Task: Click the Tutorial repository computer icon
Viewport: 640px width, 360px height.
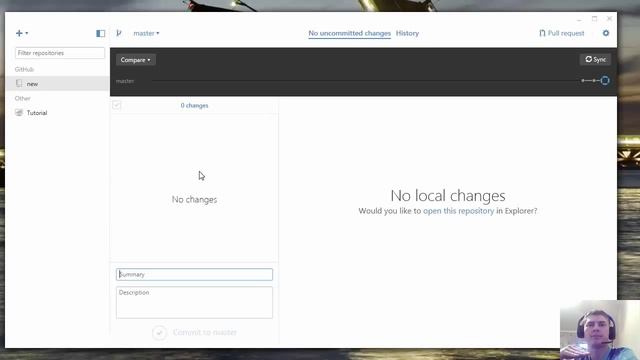Action: point(19,113)
